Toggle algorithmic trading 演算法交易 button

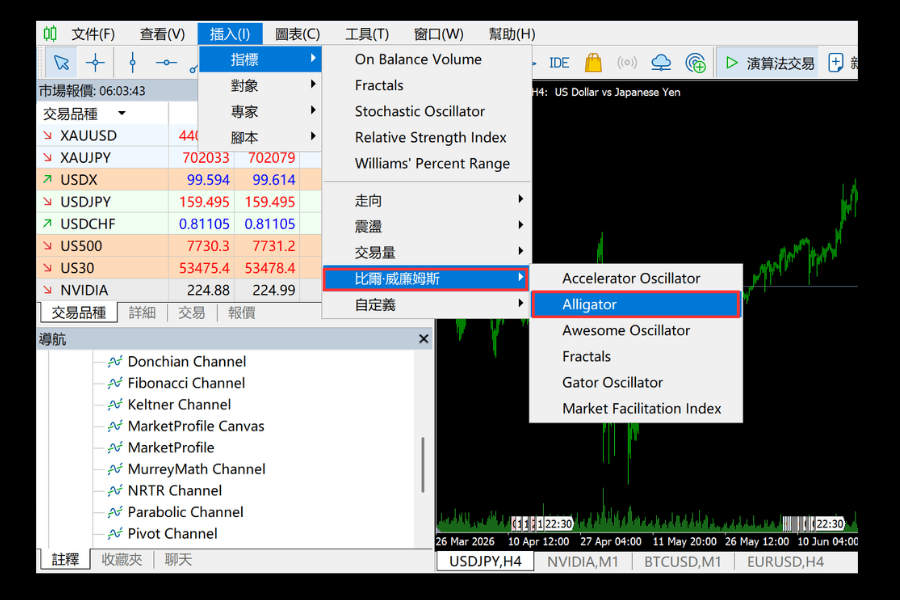769,63
